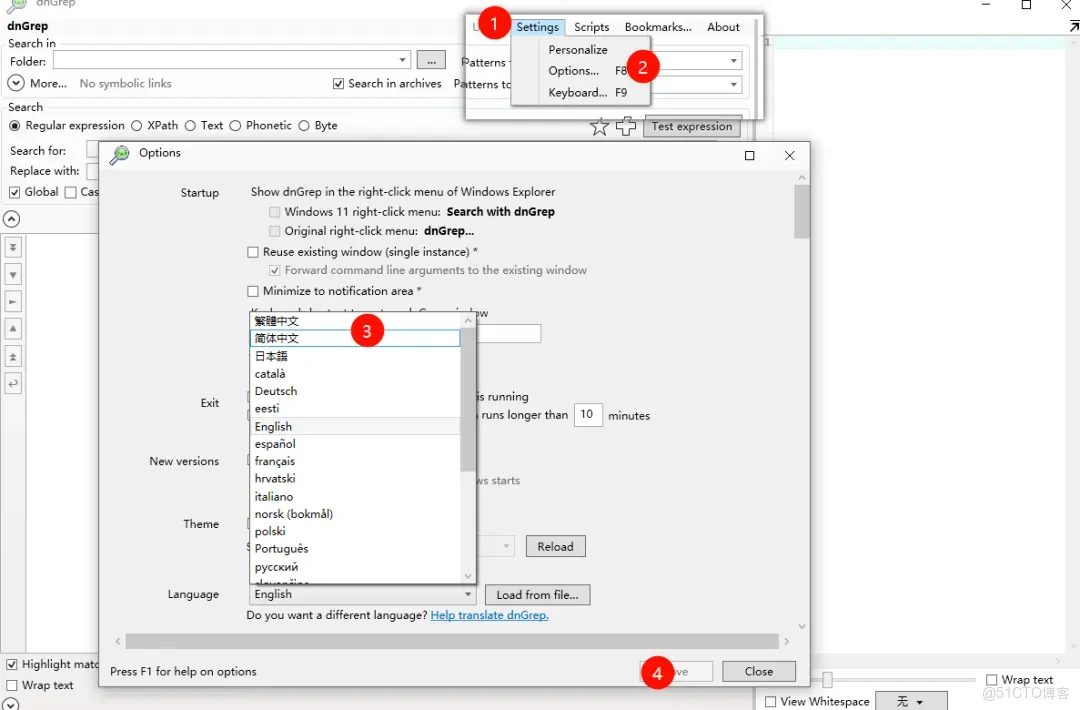
Task: Open the Help translate dnGrep link
Action: (489, 615)
